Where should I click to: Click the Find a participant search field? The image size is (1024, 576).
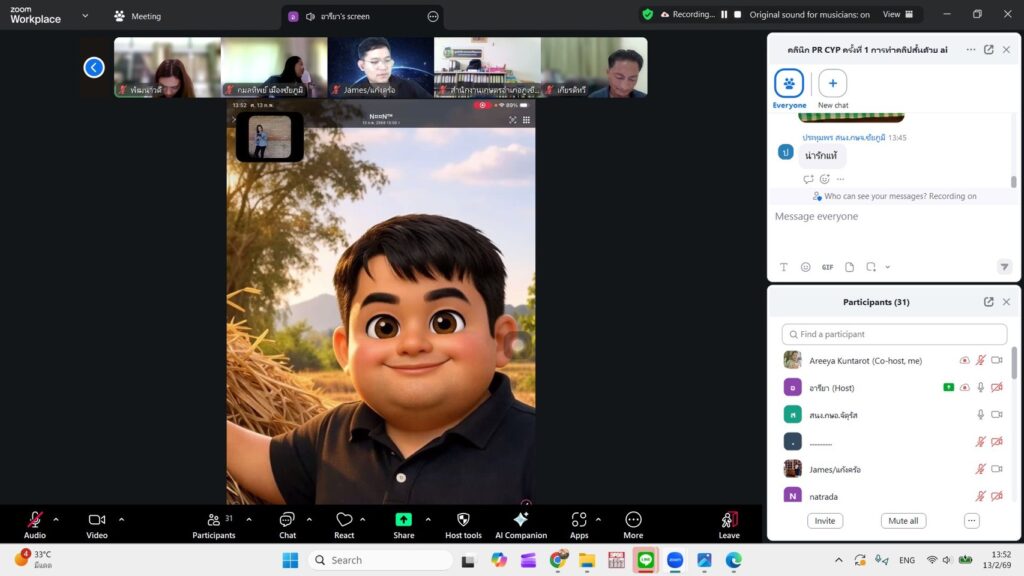tap(894, 334)
